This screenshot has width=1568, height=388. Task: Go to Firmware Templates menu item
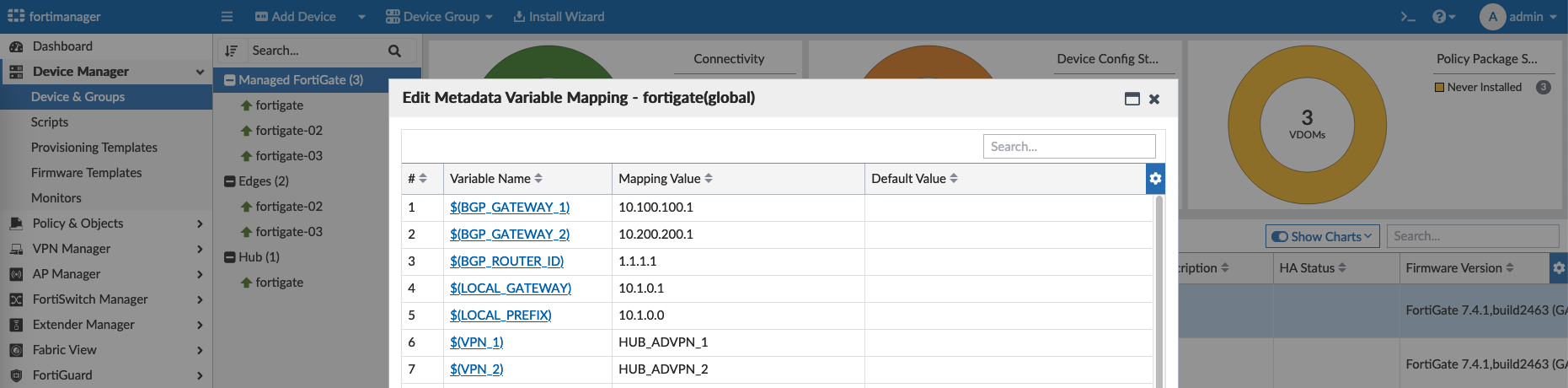[86, 173]
